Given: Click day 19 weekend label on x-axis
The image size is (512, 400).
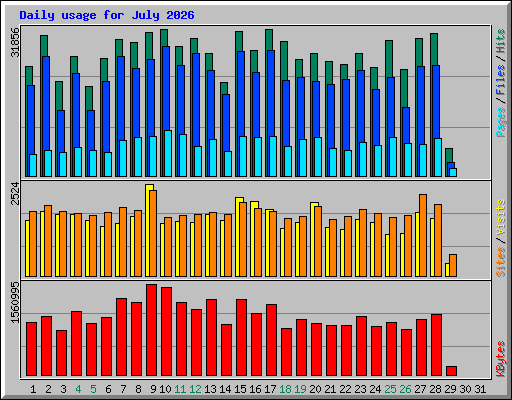Looking at the screenshot, I should click(x=301, y=389).
